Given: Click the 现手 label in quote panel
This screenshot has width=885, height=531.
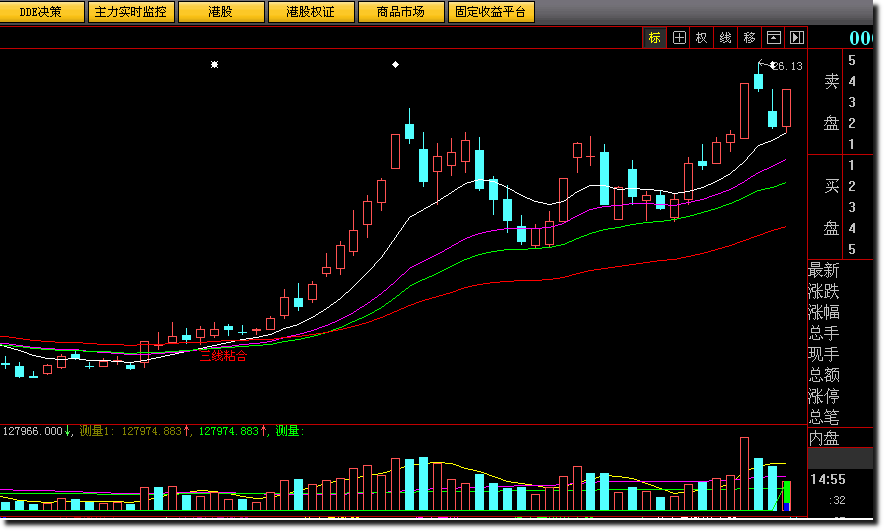Looking at the screenshot, I should (824, 354).
